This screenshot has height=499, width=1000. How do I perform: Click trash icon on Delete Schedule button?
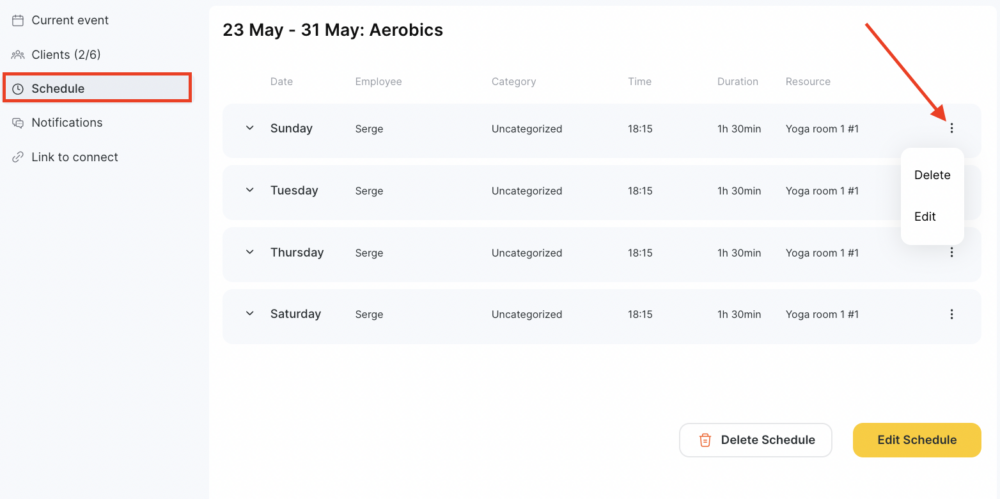click(x=705, y=440)
